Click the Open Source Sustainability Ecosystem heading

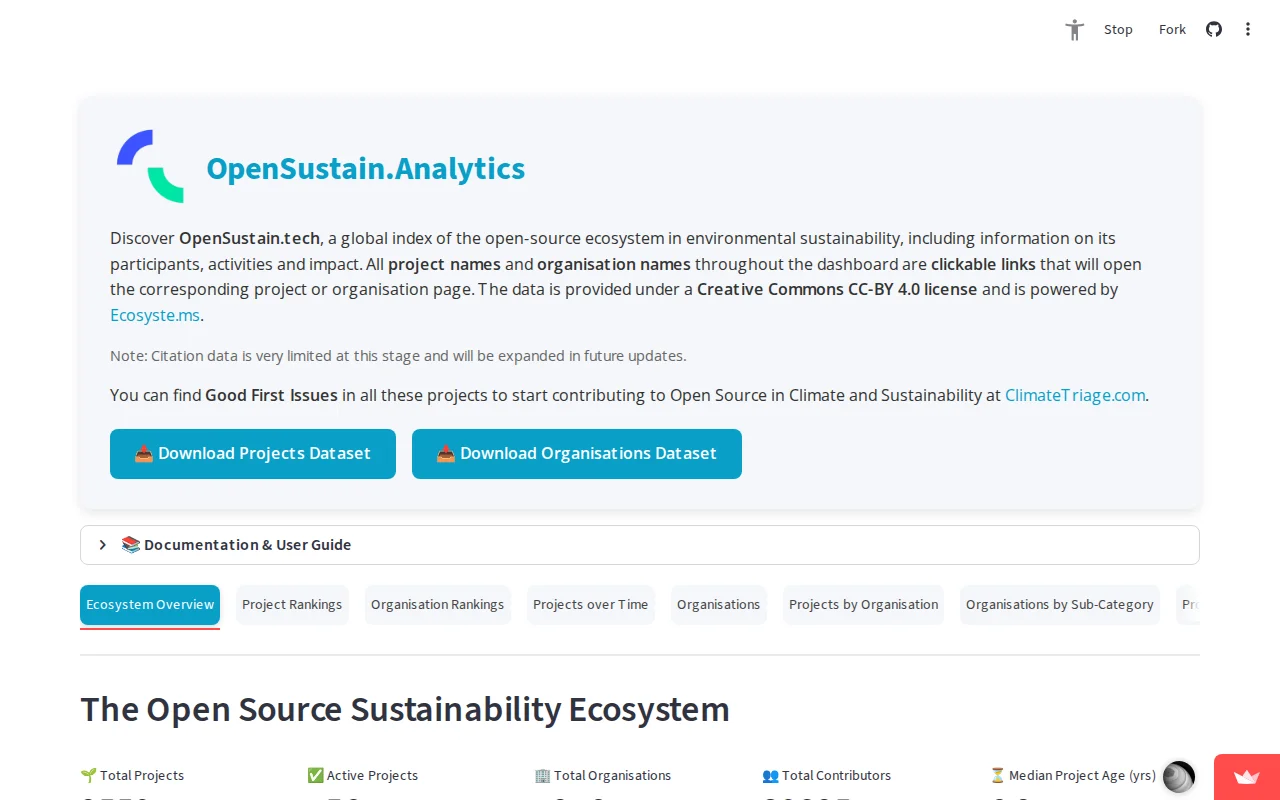pos(405,709)
